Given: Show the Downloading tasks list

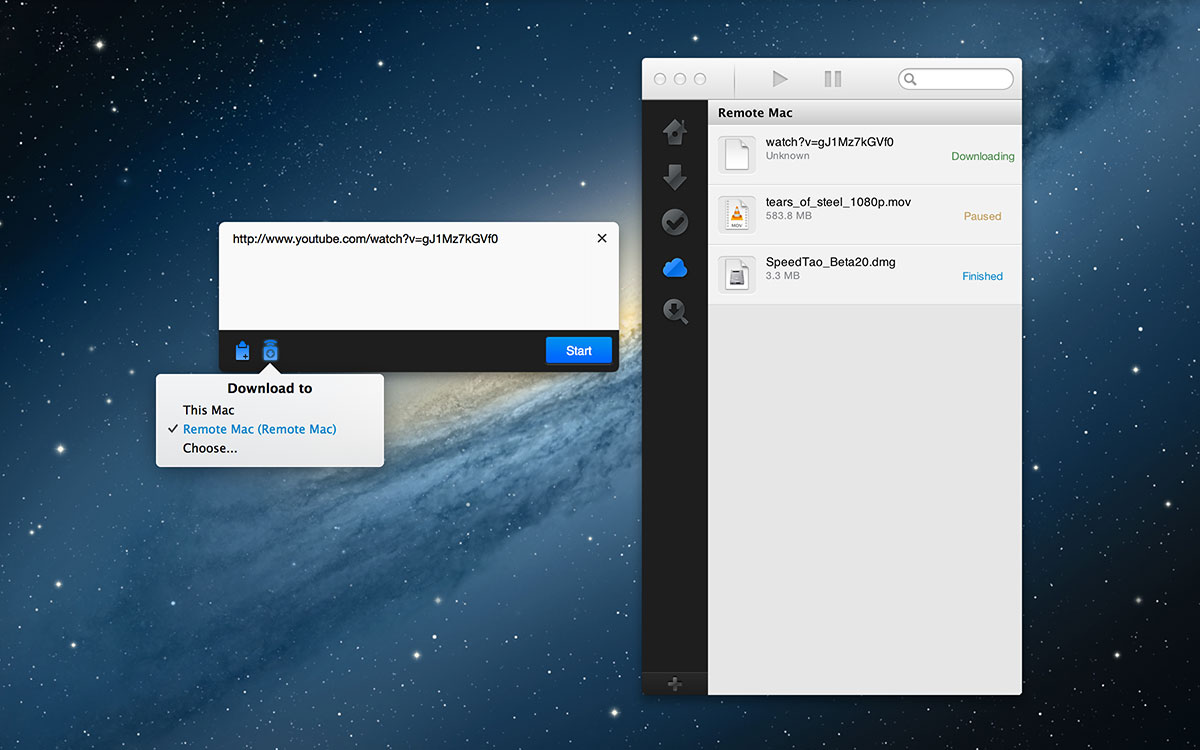Looking at the screenshot, I should tap(675, 176).
